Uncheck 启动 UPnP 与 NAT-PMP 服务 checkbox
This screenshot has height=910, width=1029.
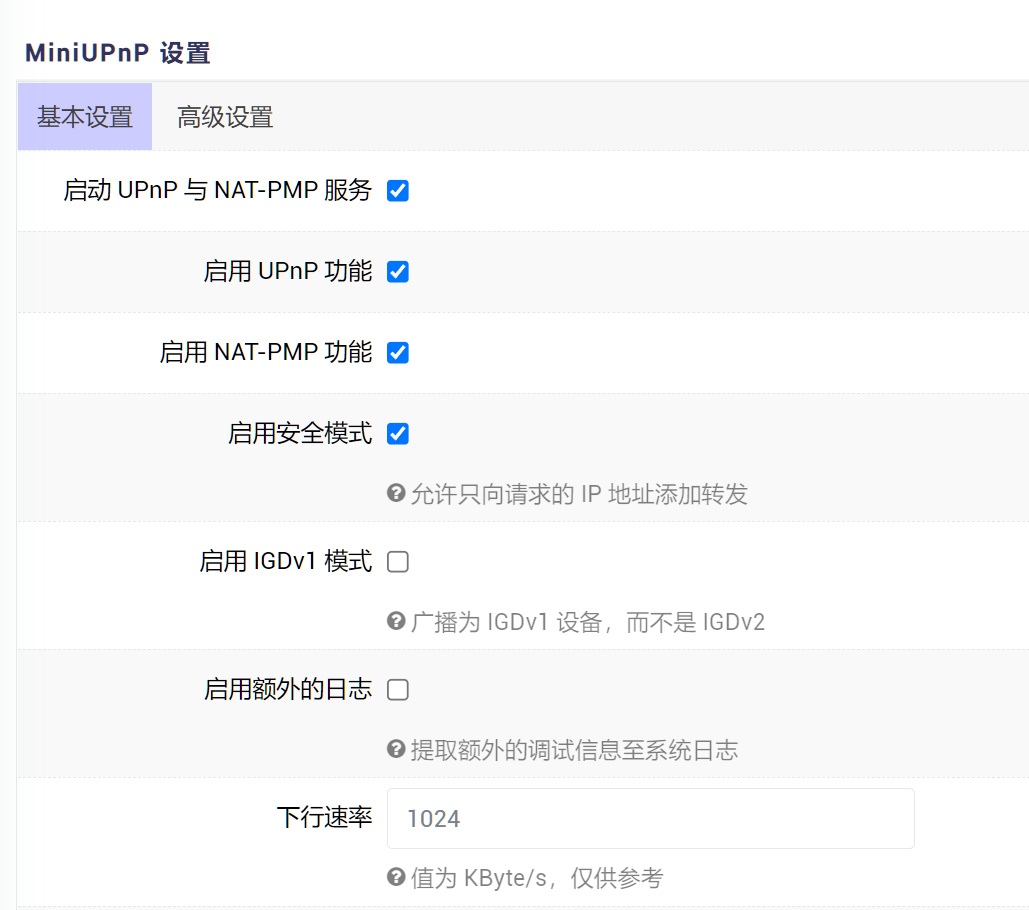pyautogui.click(x=398, y=191)
